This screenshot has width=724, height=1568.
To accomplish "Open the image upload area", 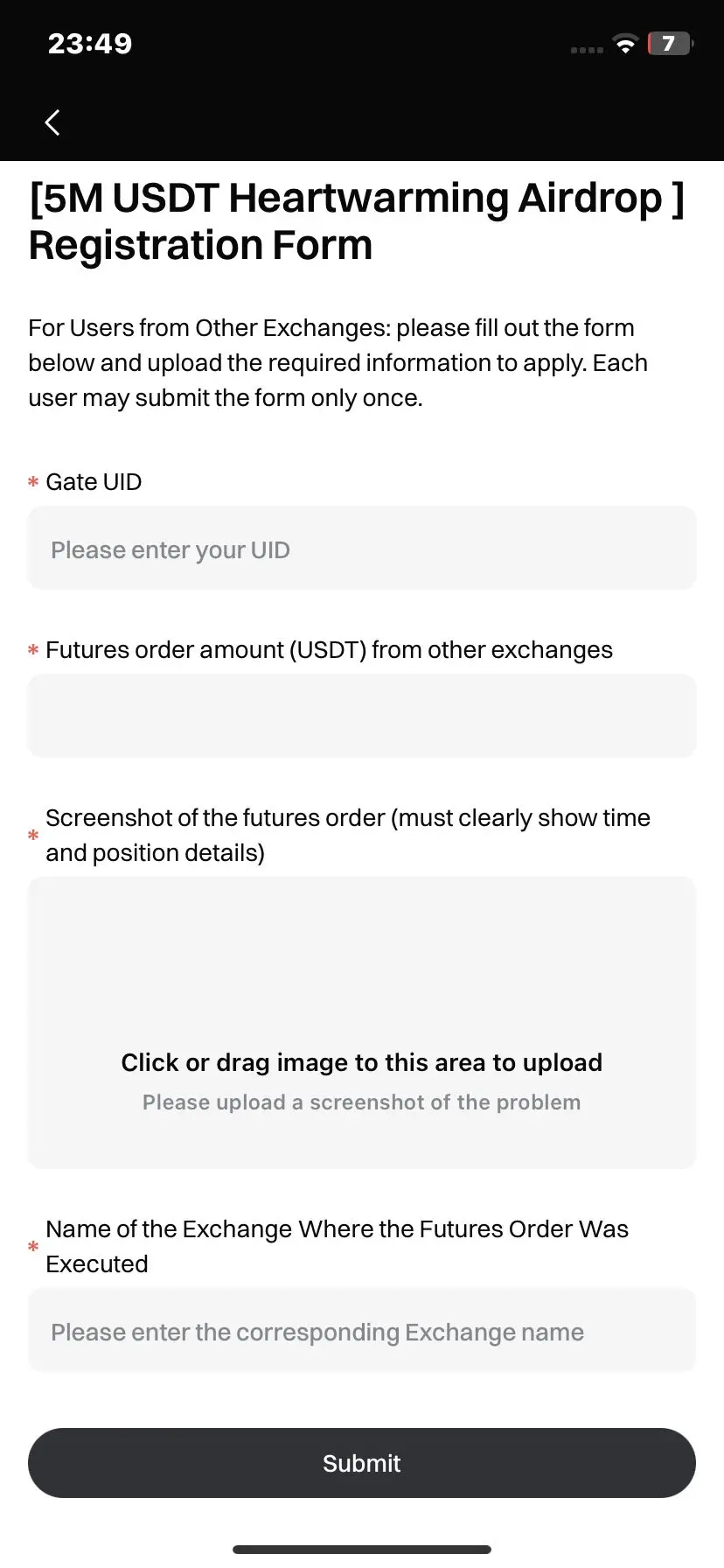I will pos(362,1023).
